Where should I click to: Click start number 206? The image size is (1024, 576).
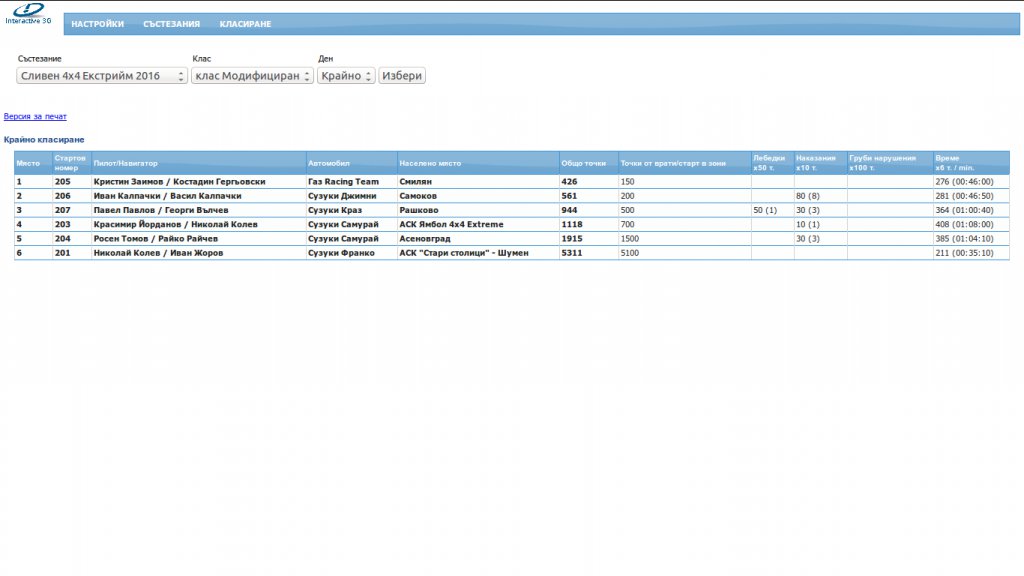coord(63,196)
